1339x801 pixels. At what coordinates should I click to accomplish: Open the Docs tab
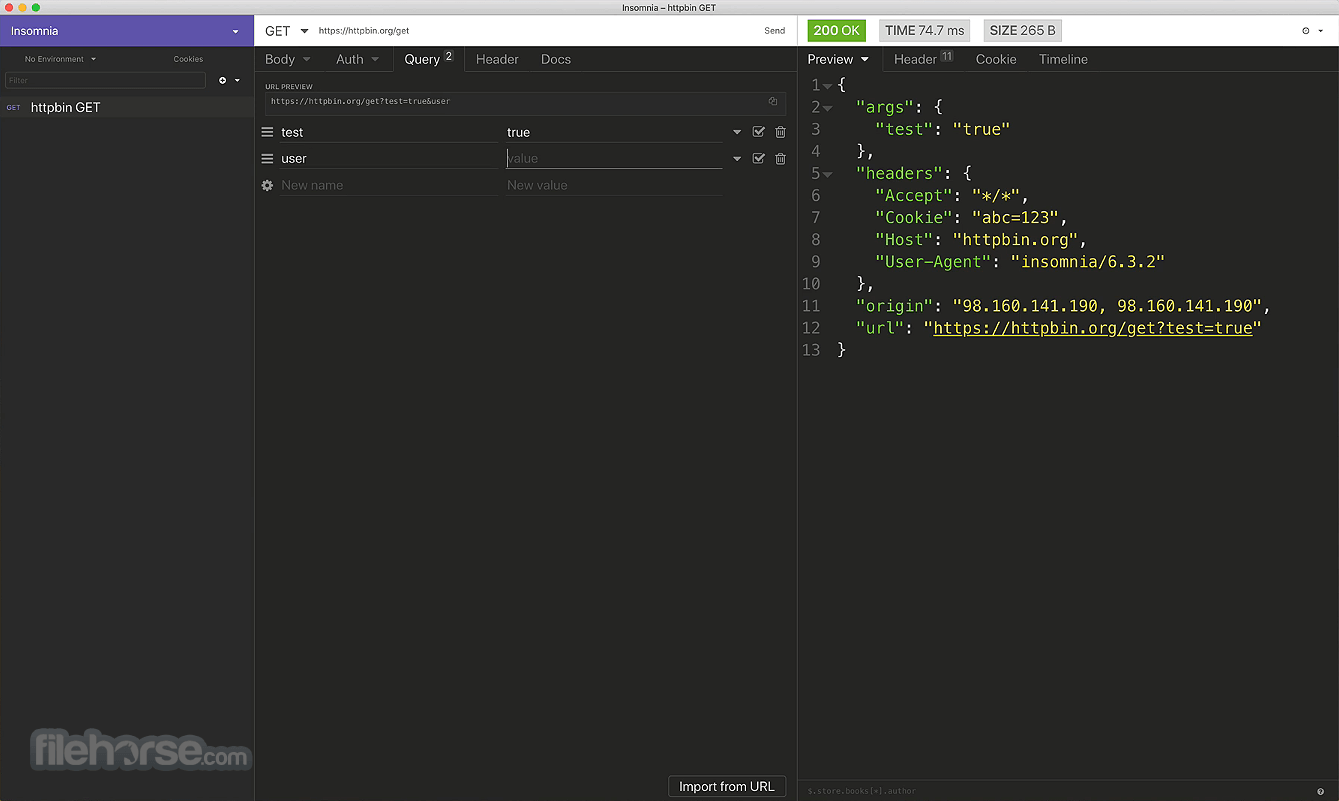pyautogui.click(x=556, y=59)
